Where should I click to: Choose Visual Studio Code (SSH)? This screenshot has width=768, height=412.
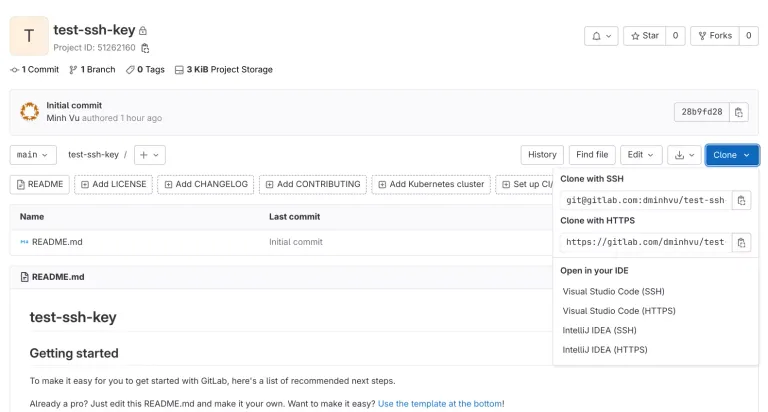click(613, 291)
